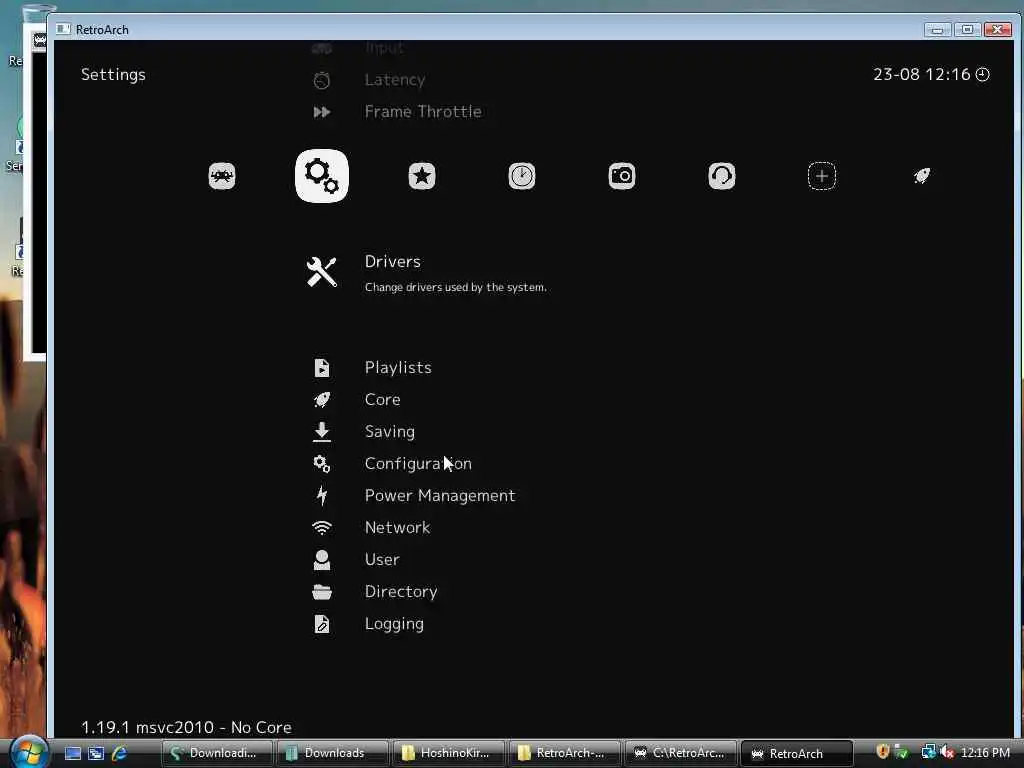
Task: Click the Latency stopwatch icon
Action: (x=322, y=80)
